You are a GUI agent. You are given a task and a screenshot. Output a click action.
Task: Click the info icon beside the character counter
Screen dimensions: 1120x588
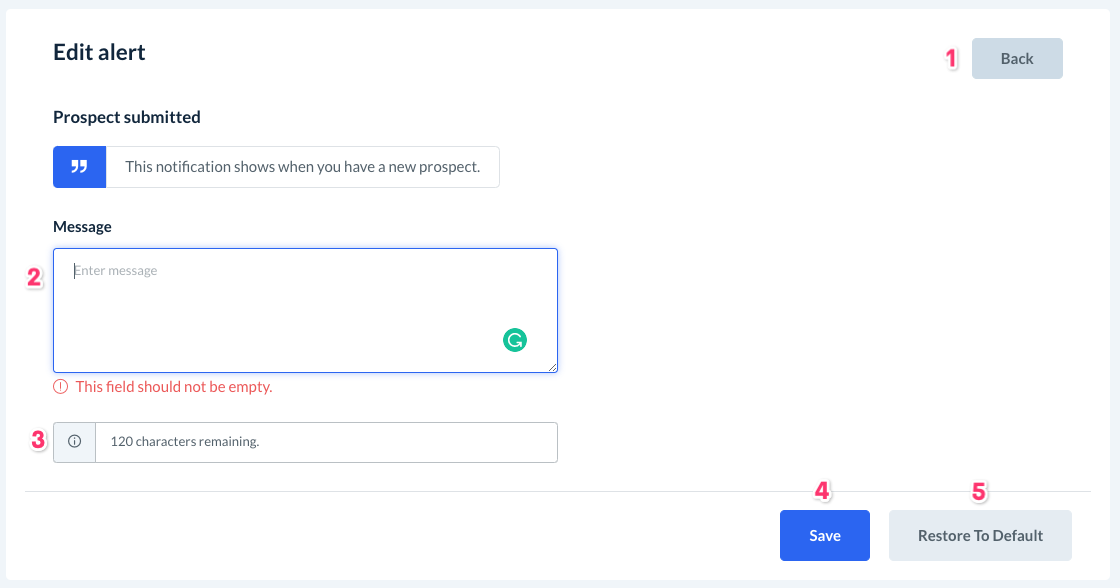[x=74, y=442]
